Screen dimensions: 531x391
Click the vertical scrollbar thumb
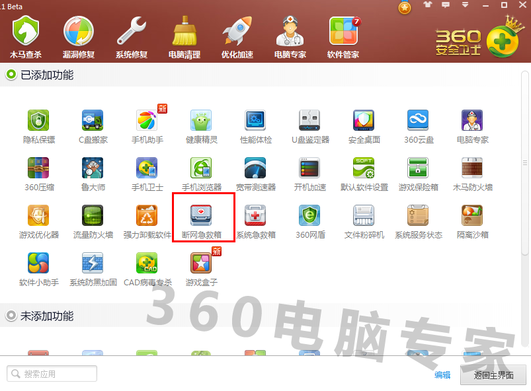525,162
